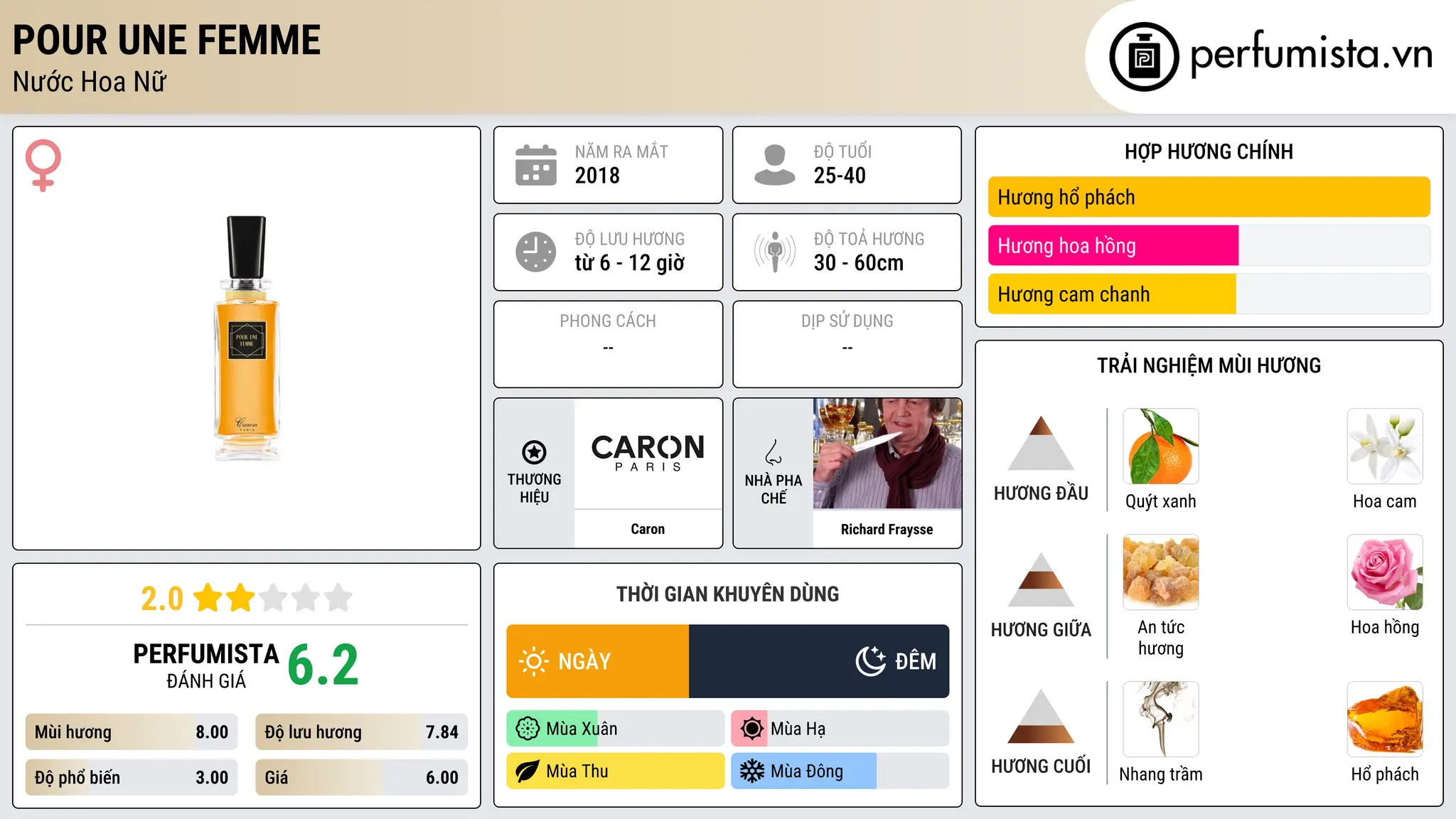Click the sun icon in the Ngày bar
1456x819 pixels.
click(x=533, y=661)
